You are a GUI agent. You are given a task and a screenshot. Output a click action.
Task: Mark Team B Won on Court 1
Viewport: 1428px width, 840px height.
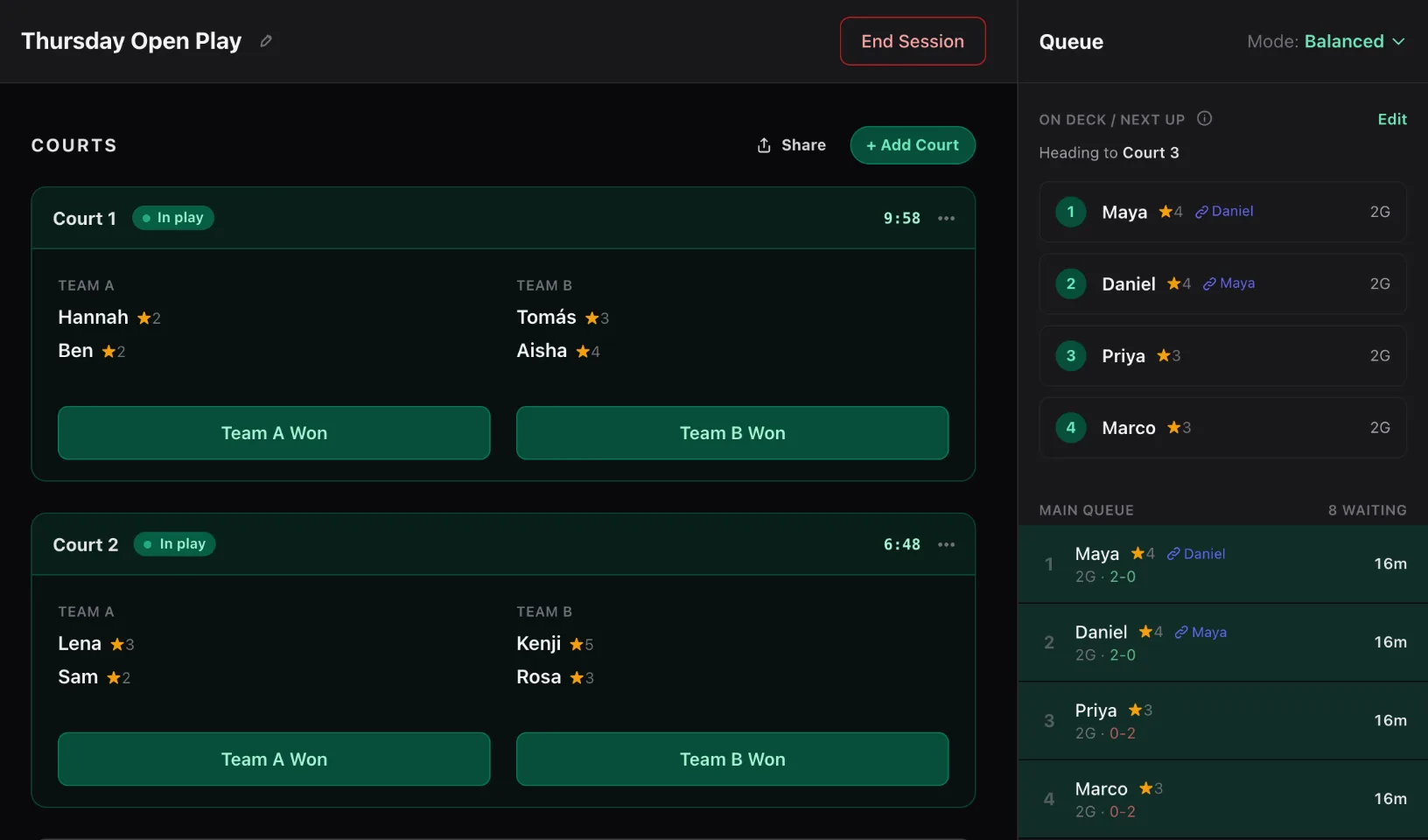point(732,433)
